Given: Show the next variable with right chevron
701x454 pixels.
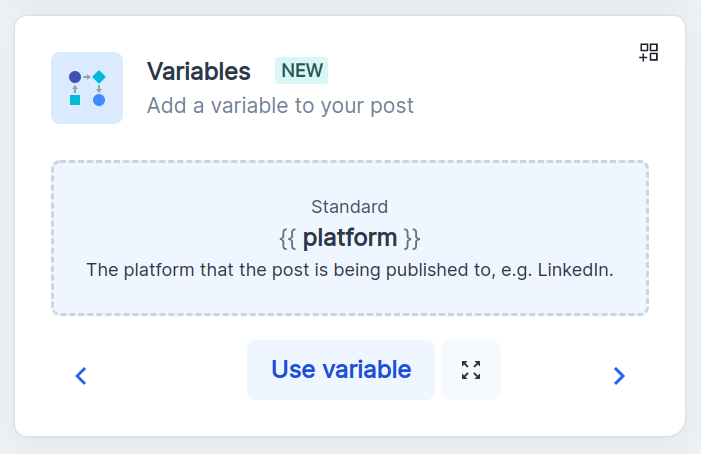Looking at the screenshot, I should tap(619, 376).
